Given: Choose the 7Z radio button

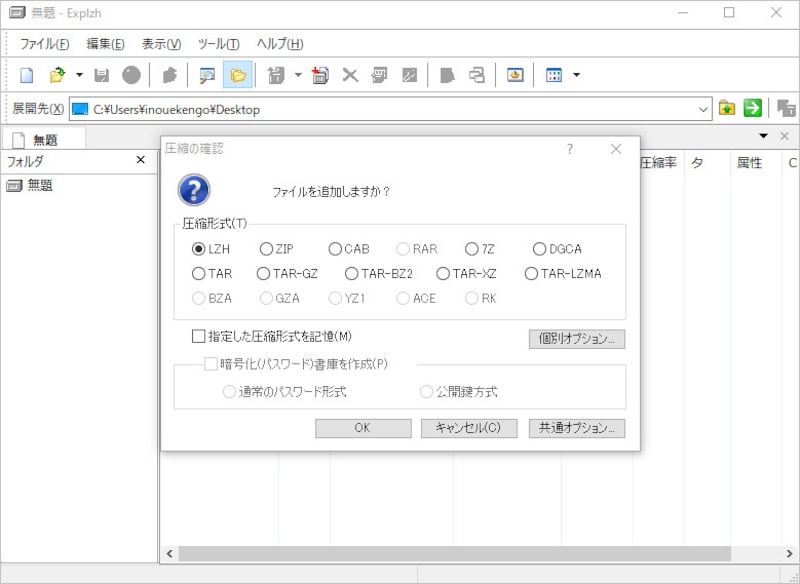Looking at the screenshot, I should pos(472,249).
